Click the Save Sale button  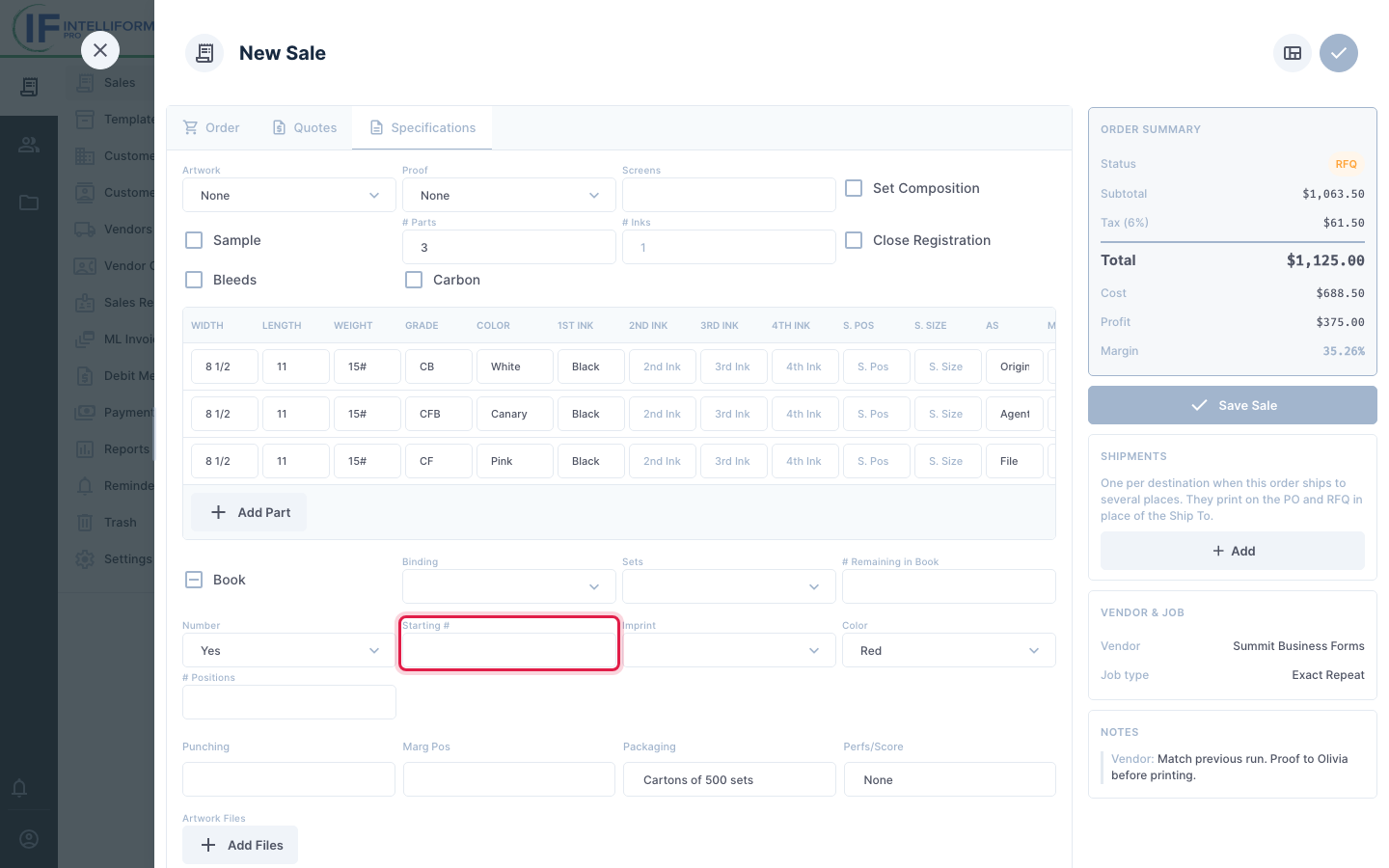(x=1233, y=405)
